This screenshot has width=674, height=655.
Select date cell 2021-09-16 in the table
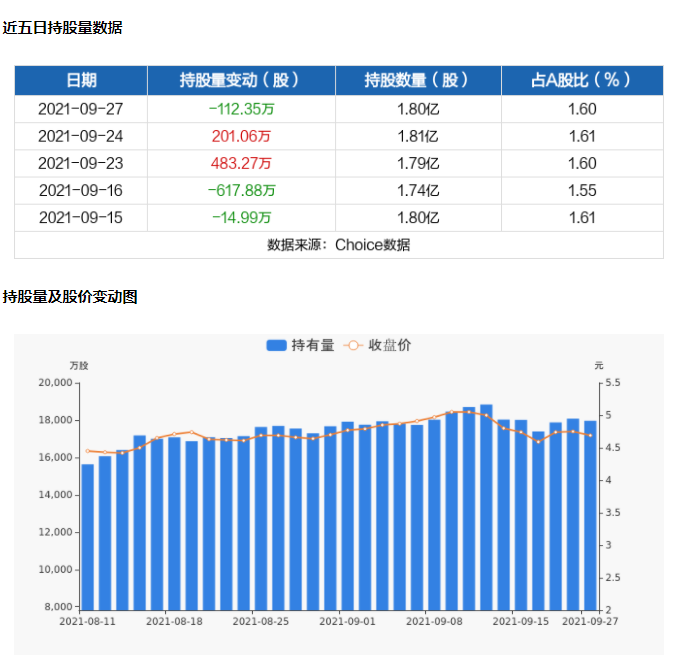point(81,190)
